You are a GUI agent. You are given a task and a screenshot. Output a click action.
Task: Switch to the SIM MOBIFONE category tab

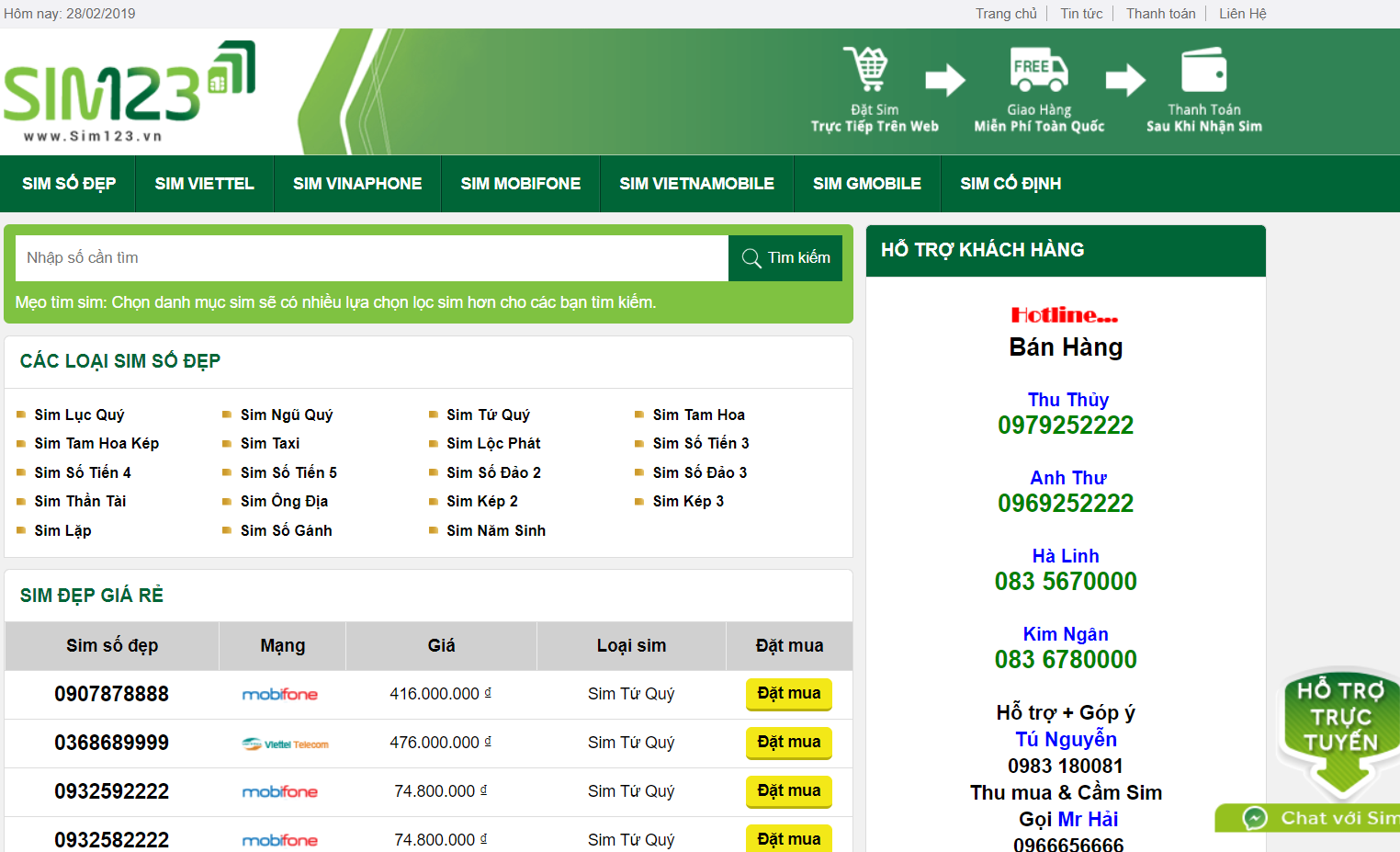520,183
